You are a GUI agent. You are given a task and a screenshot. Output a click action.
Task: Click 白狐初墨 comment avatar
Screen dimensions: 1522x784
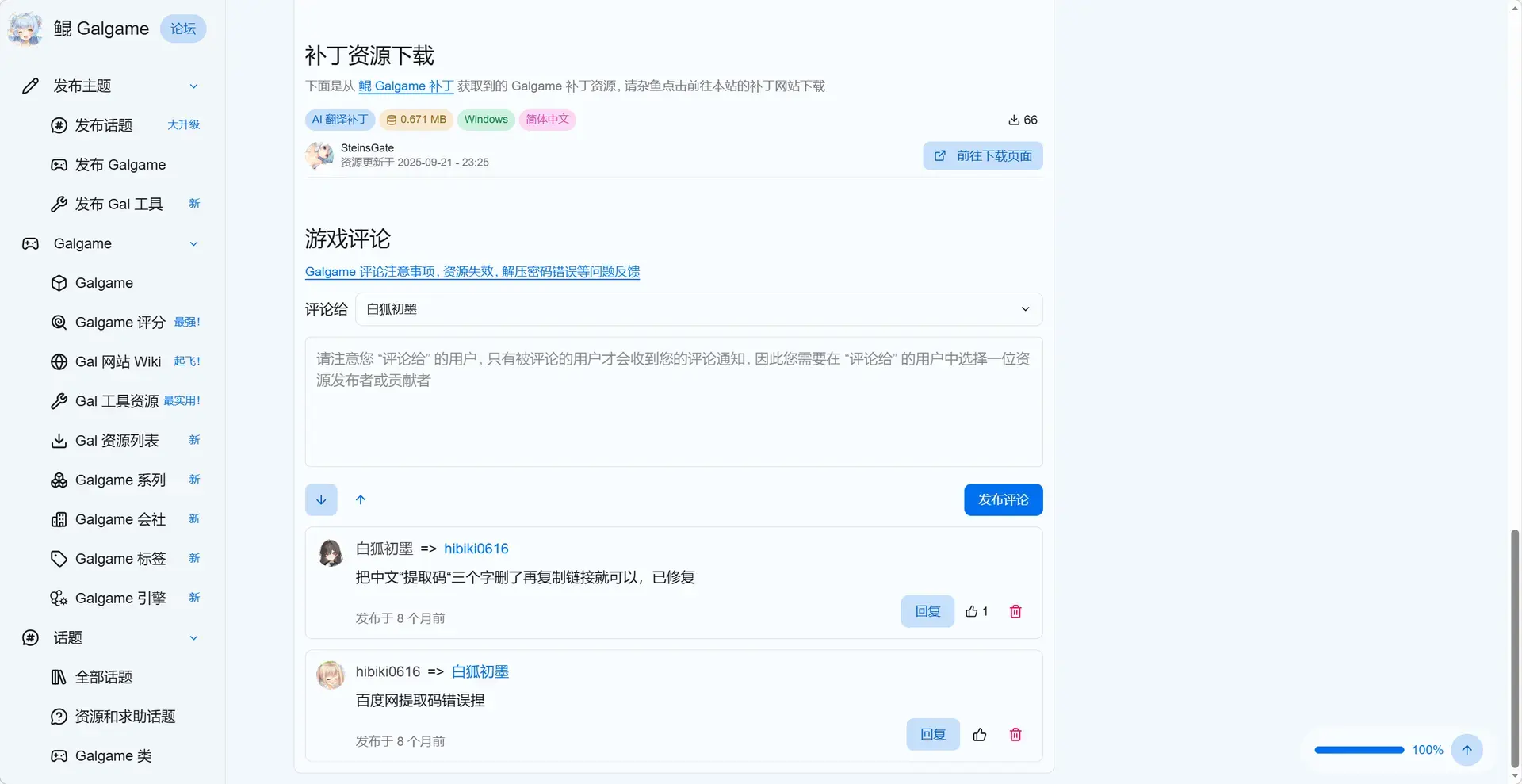click(x=331, y=553)
